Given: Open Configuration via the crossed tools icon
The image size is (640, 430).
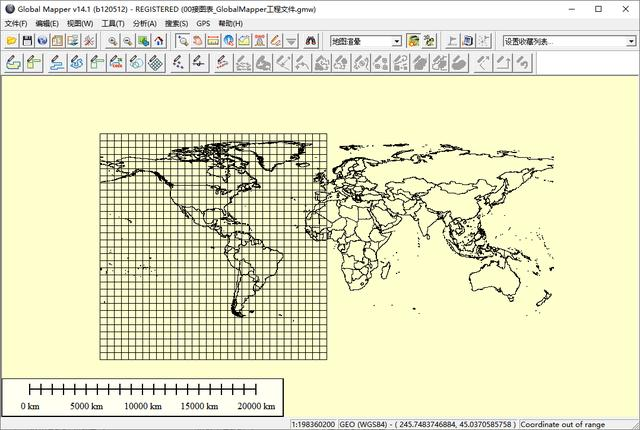Looking at the screenshot, I should [x=89, y=41].
